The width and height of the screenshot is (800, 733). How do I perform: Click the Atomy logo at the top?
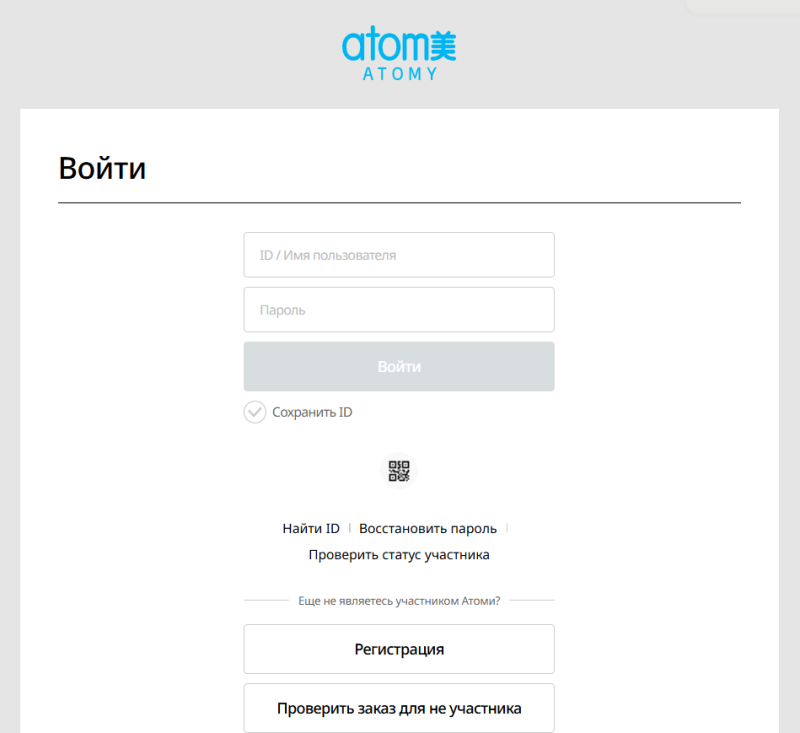point(399,53)
